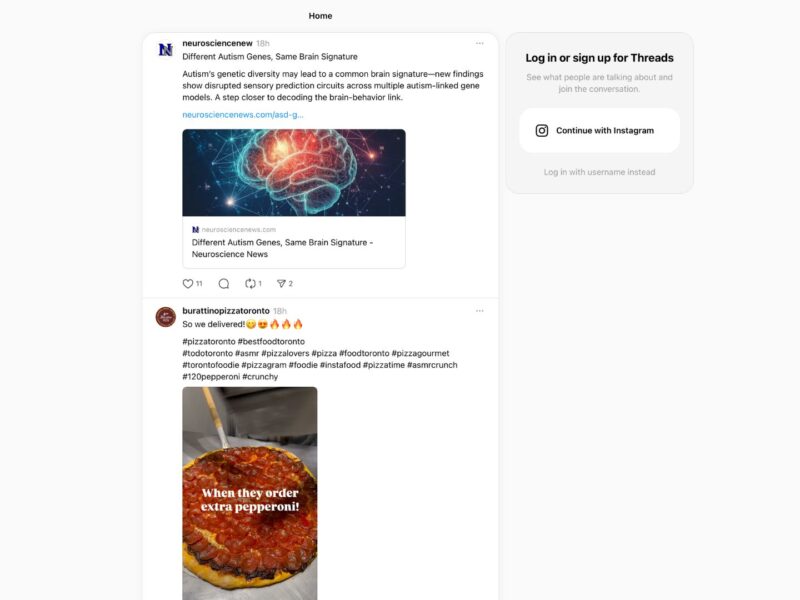This screenshot has width=800, height=600.
Task: Click the burattinopizzatoronto username
Action: 226,311
